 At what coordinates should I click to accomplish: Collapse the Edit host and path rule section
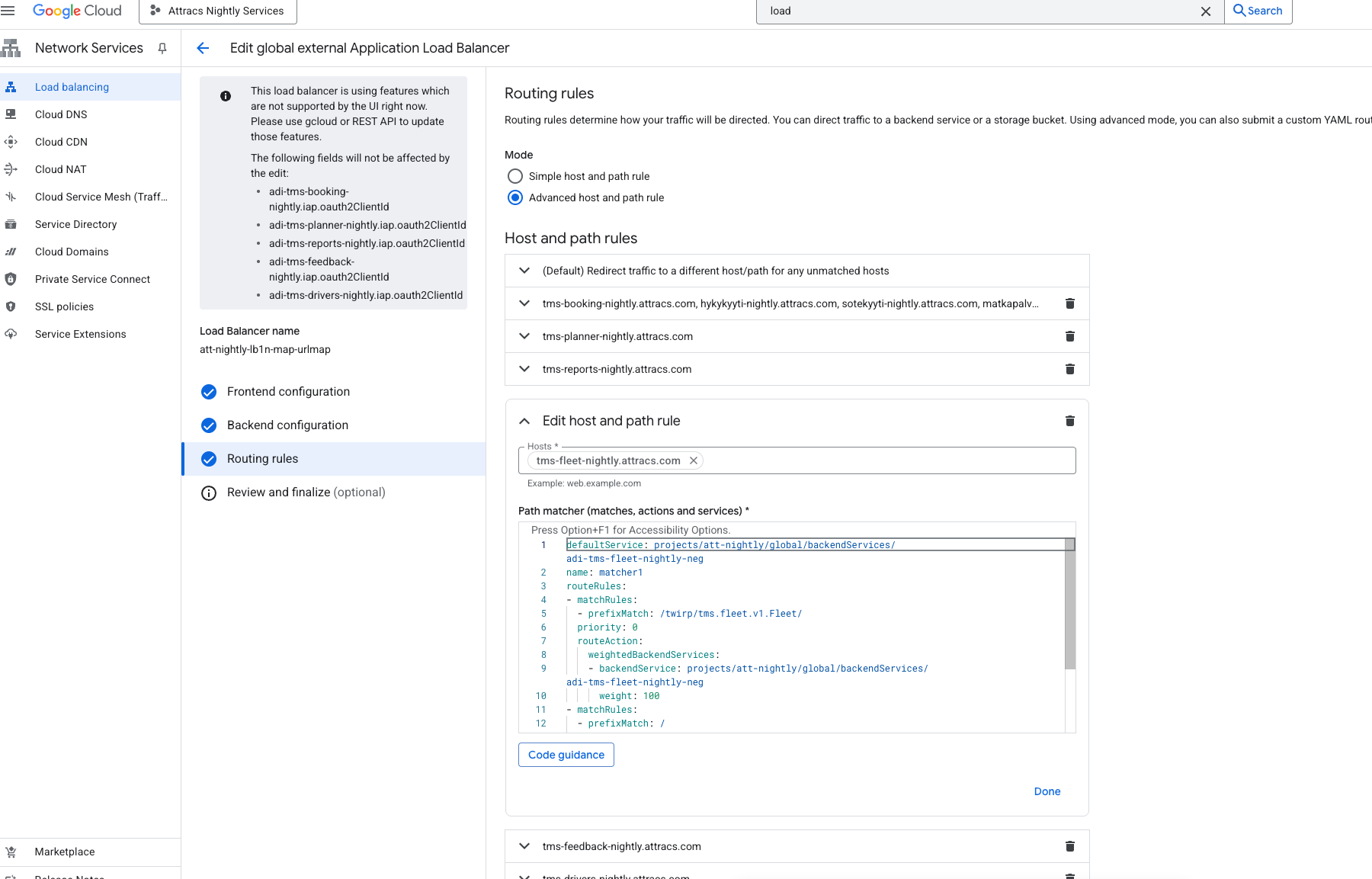click(x=524, y=421)
